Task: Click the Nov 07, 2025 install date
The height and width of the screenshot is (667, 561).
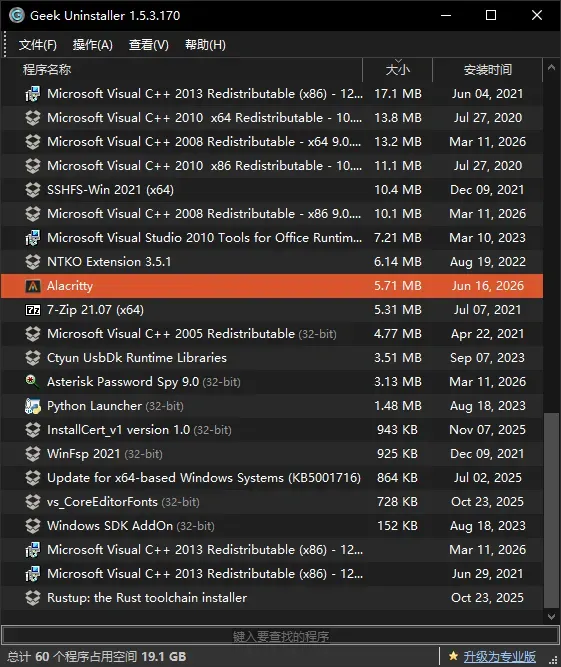Action: click(x=487, y=430)
